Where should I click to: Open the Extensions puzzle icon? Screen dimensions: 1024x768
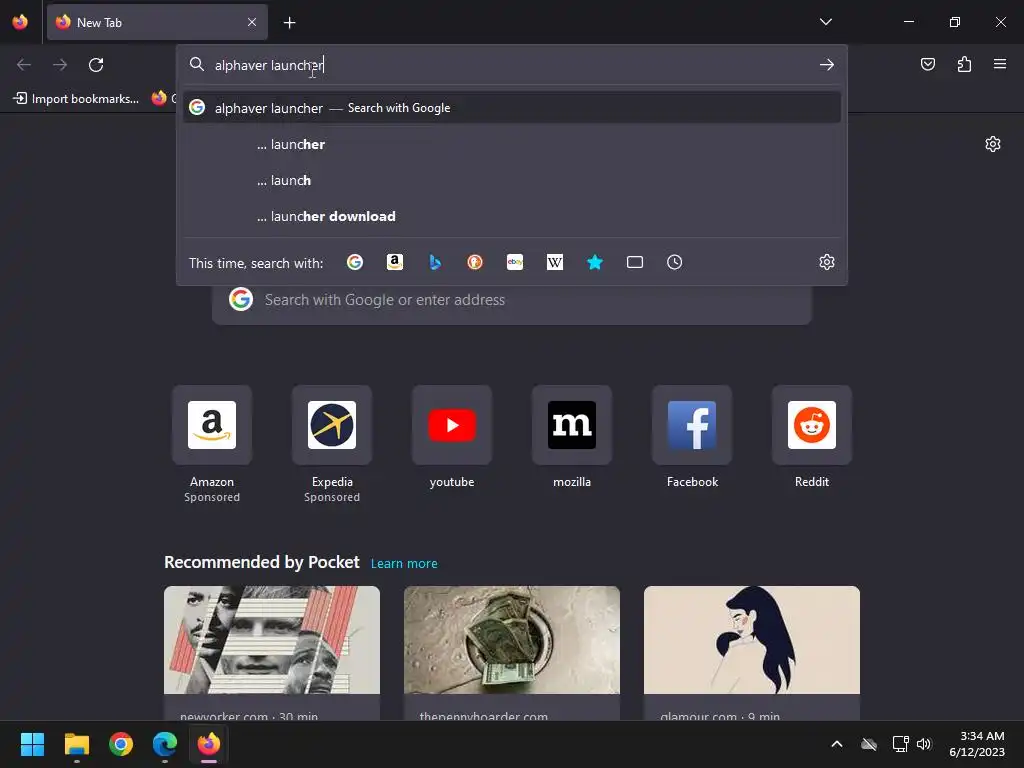tap(964, 64)
